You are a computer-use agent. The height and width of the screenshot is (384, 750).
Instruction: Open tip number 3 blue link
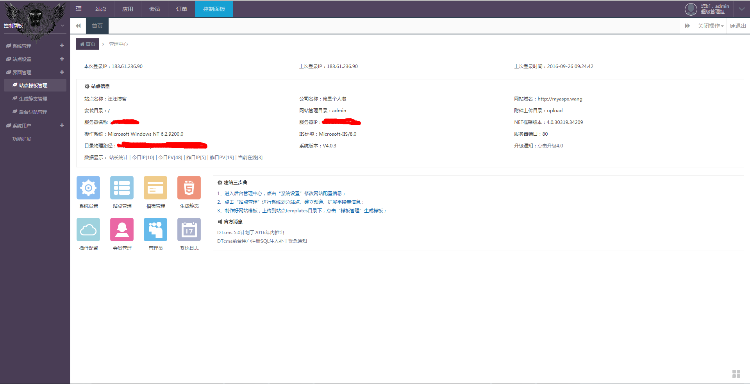click(301, 211)
